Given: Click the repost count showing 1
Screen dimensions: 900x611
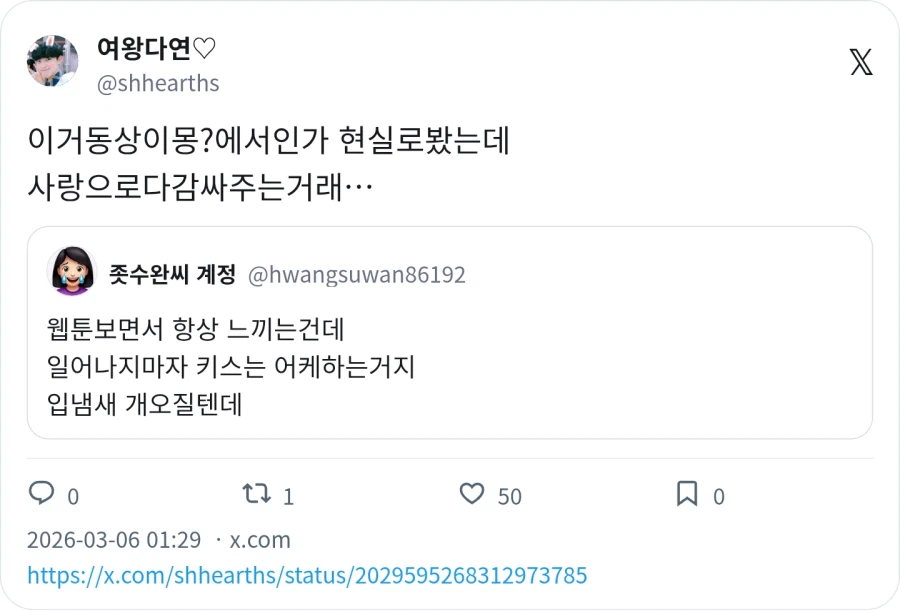Looking at the screenshot, I should click(x=287, y=494).
